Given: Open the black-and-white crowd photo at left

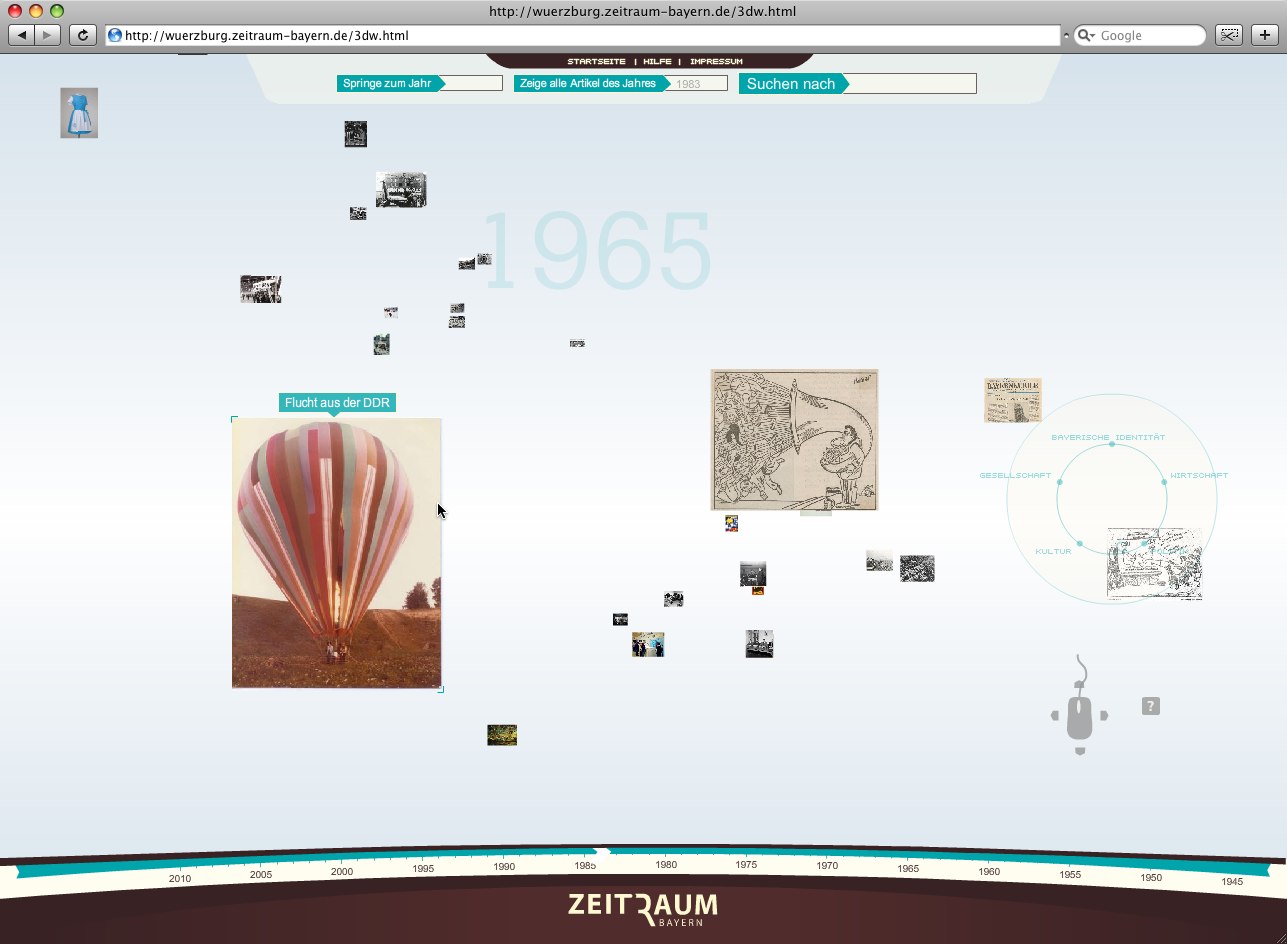Looking at the screenshot, I should click(260, 289).
